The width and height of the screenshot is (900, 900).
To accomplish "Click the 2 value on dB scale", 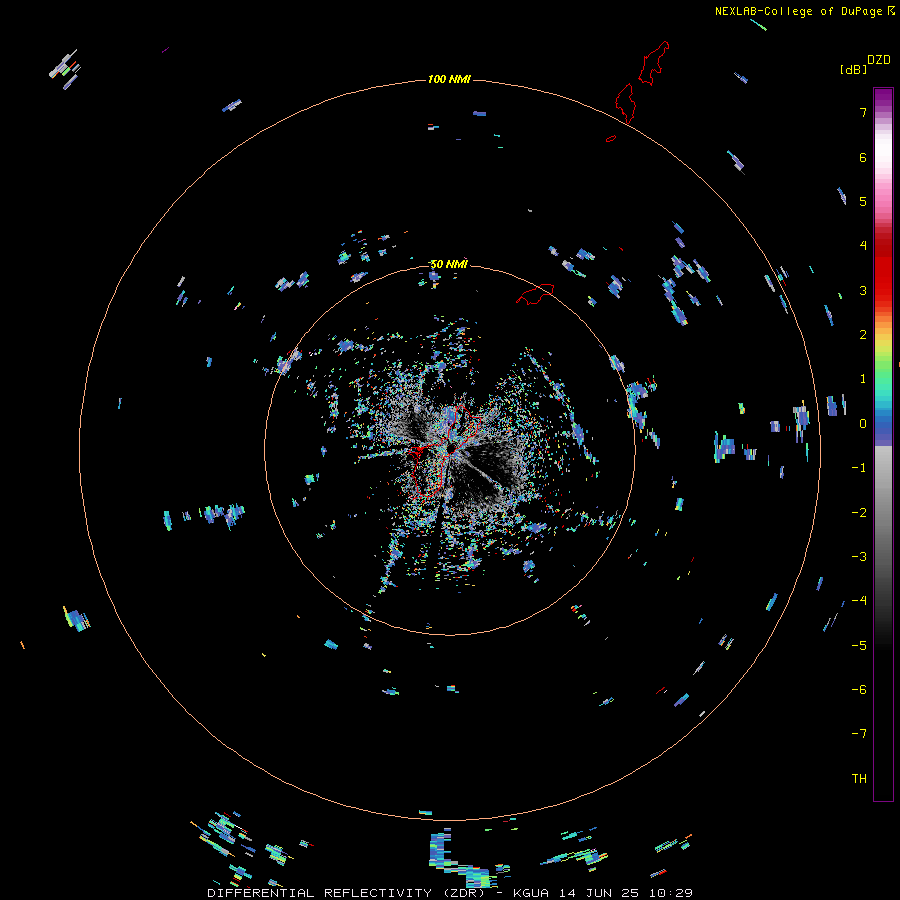I will point(863,335).
